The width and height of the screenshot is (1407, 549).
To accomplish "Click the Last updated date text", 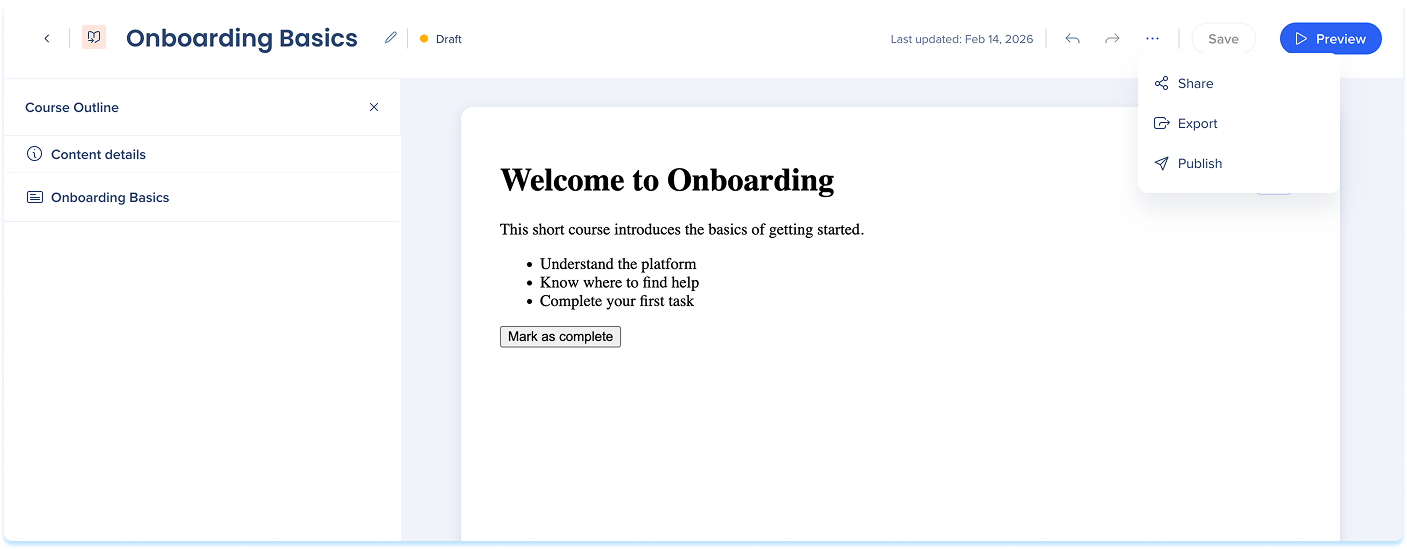I will click(x=961, y=39).
